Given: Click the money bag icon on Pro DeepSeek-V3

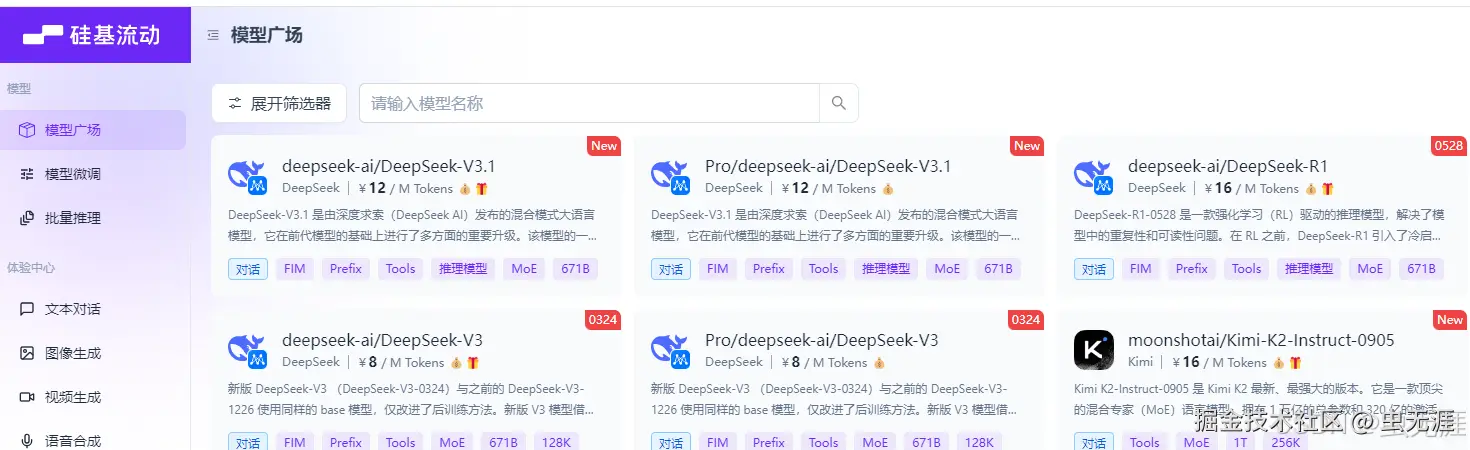Looking at the screenshot, I should click(879, 362).
